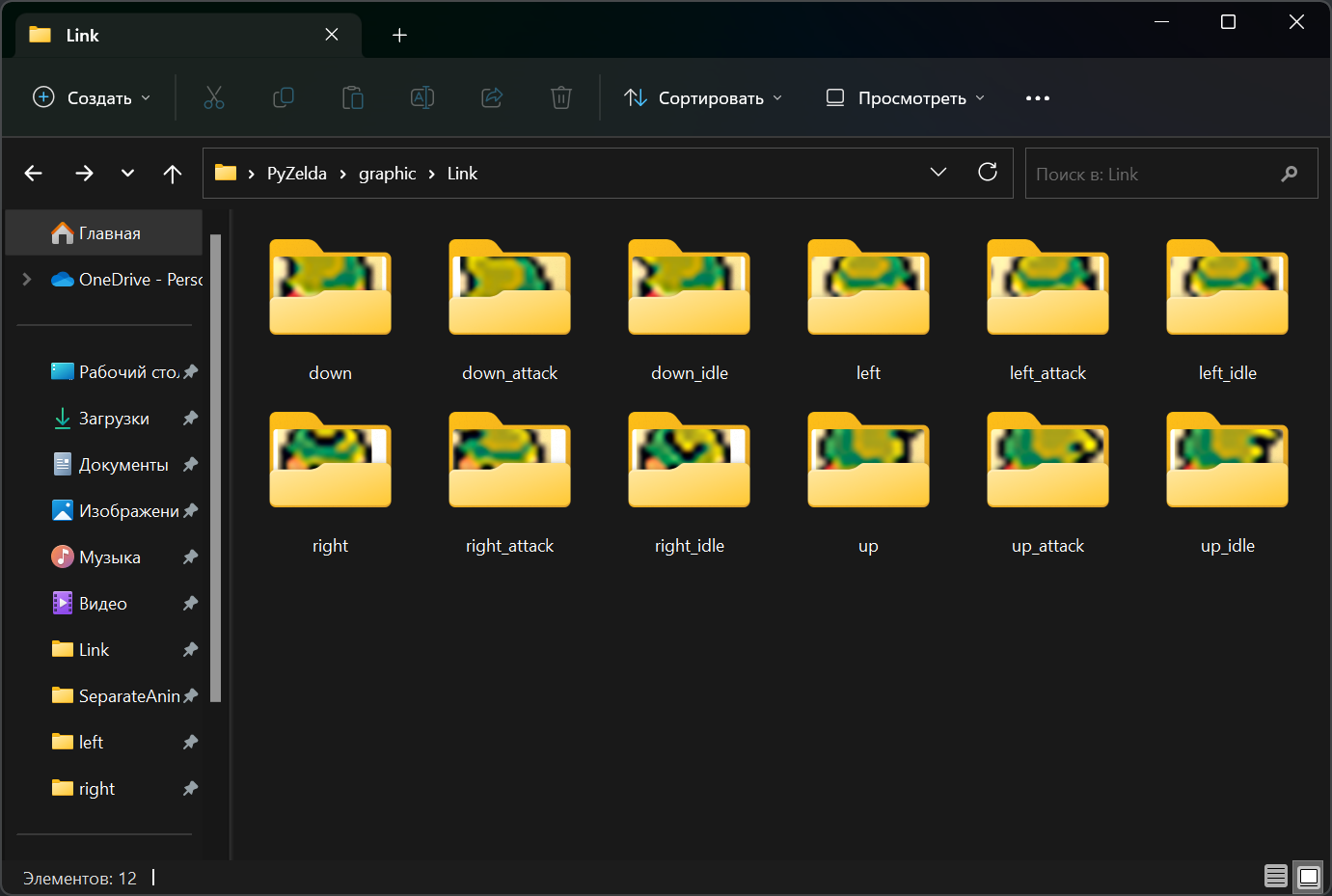Expand the OneDrive tree node

[x=27, y=279]
